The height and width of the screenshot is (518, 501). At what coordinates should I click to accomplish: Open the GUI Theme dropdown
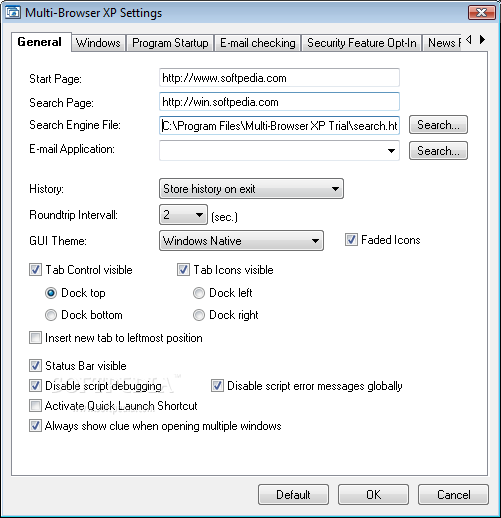[x=241, y=240]
